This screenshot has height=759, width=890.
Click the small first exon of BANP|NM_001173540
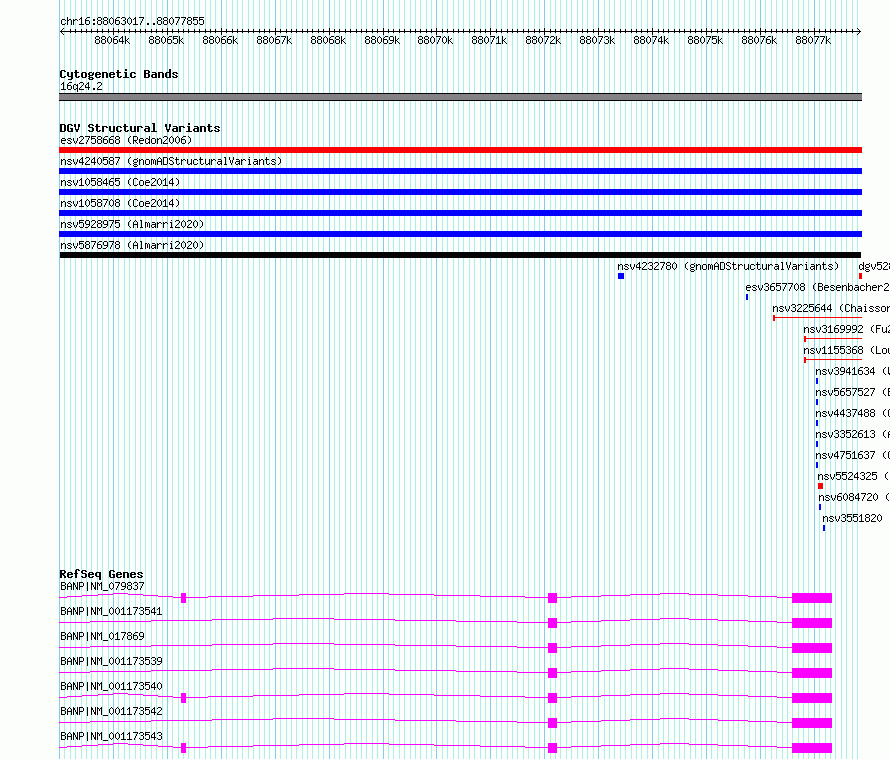coord(183,698)
